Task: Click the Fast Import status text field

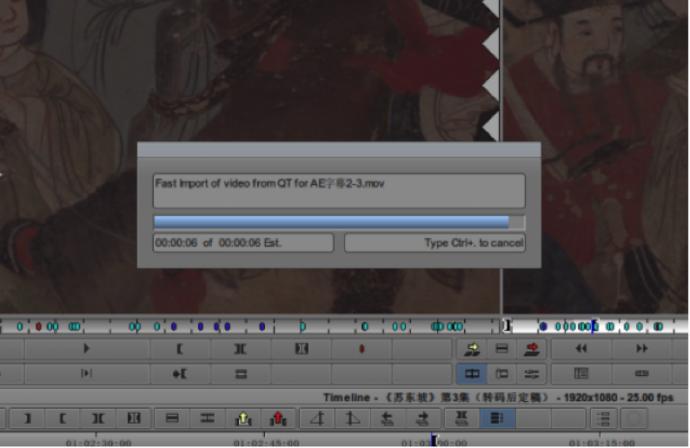Action: pos(339,191)
